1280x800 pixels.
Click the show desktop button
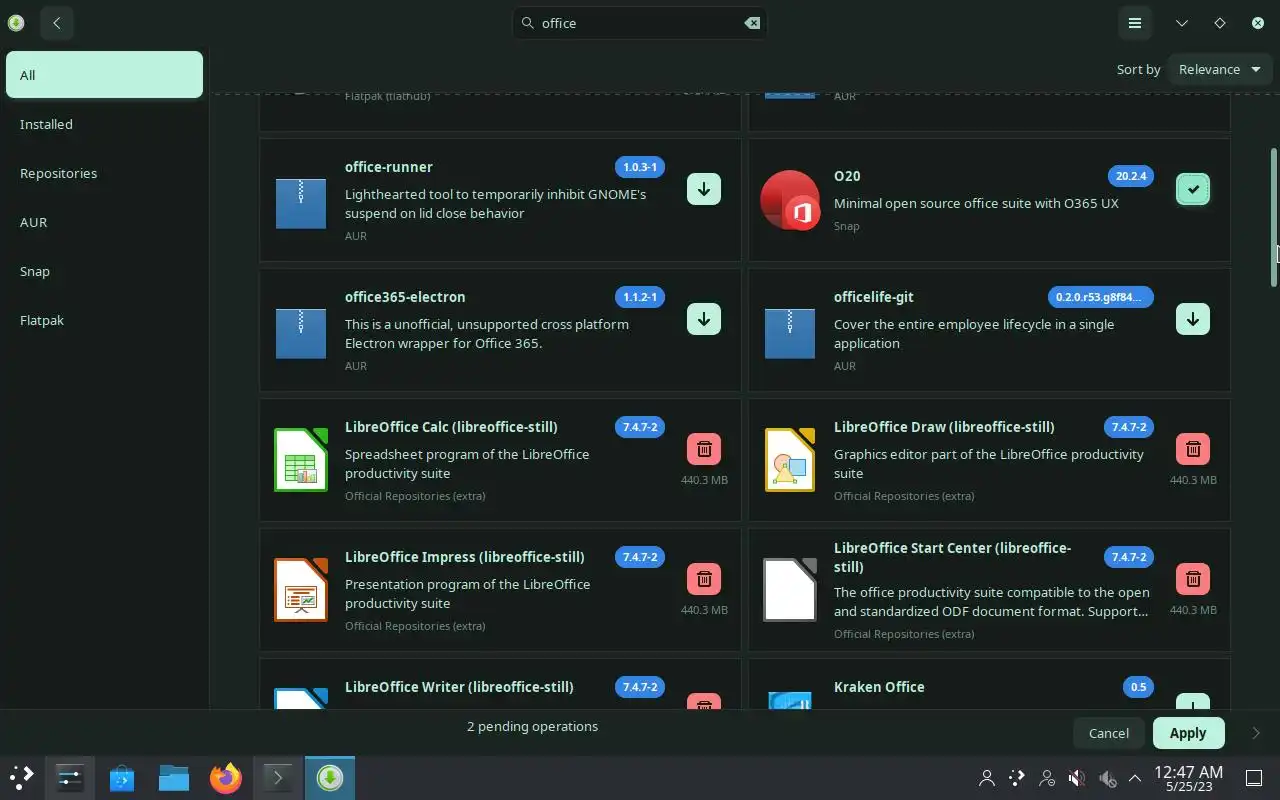pyautogui.click(x=1254, y=777)
